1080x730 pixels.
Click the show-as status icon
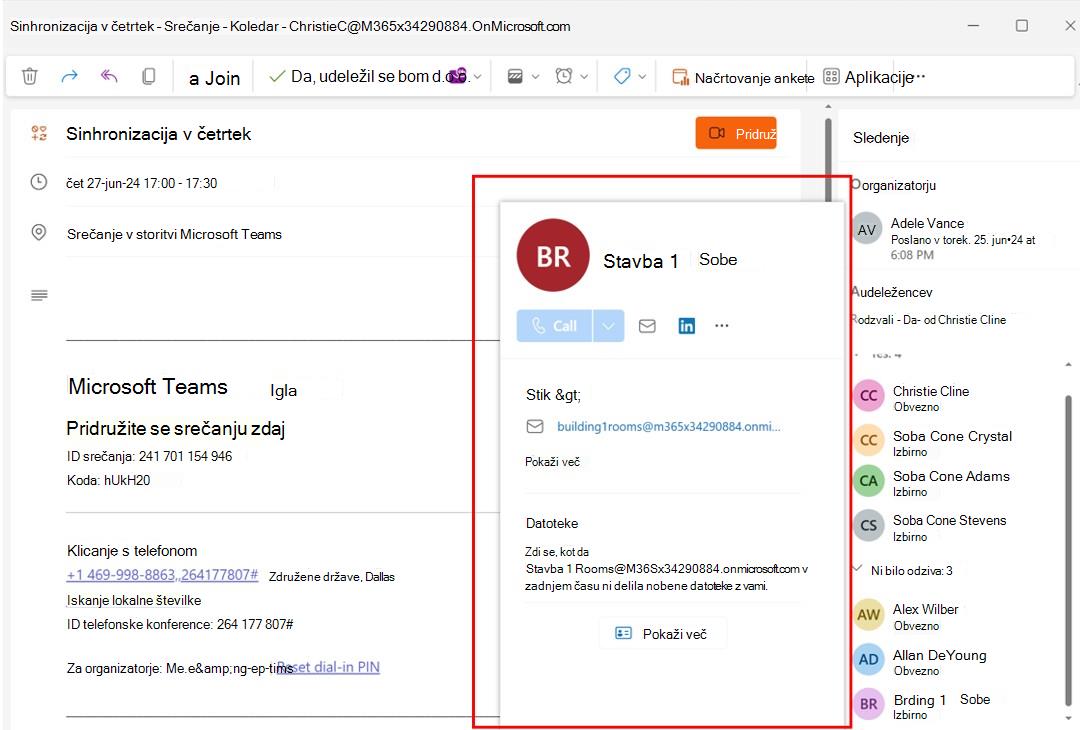[x=515, y=76]
